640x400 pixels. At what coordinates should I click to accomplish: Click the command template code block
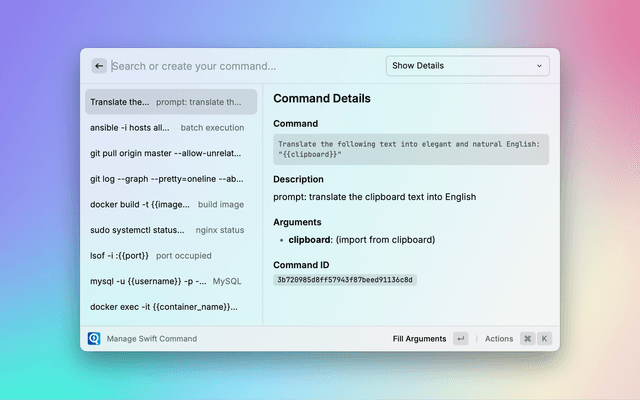point(410,149)
